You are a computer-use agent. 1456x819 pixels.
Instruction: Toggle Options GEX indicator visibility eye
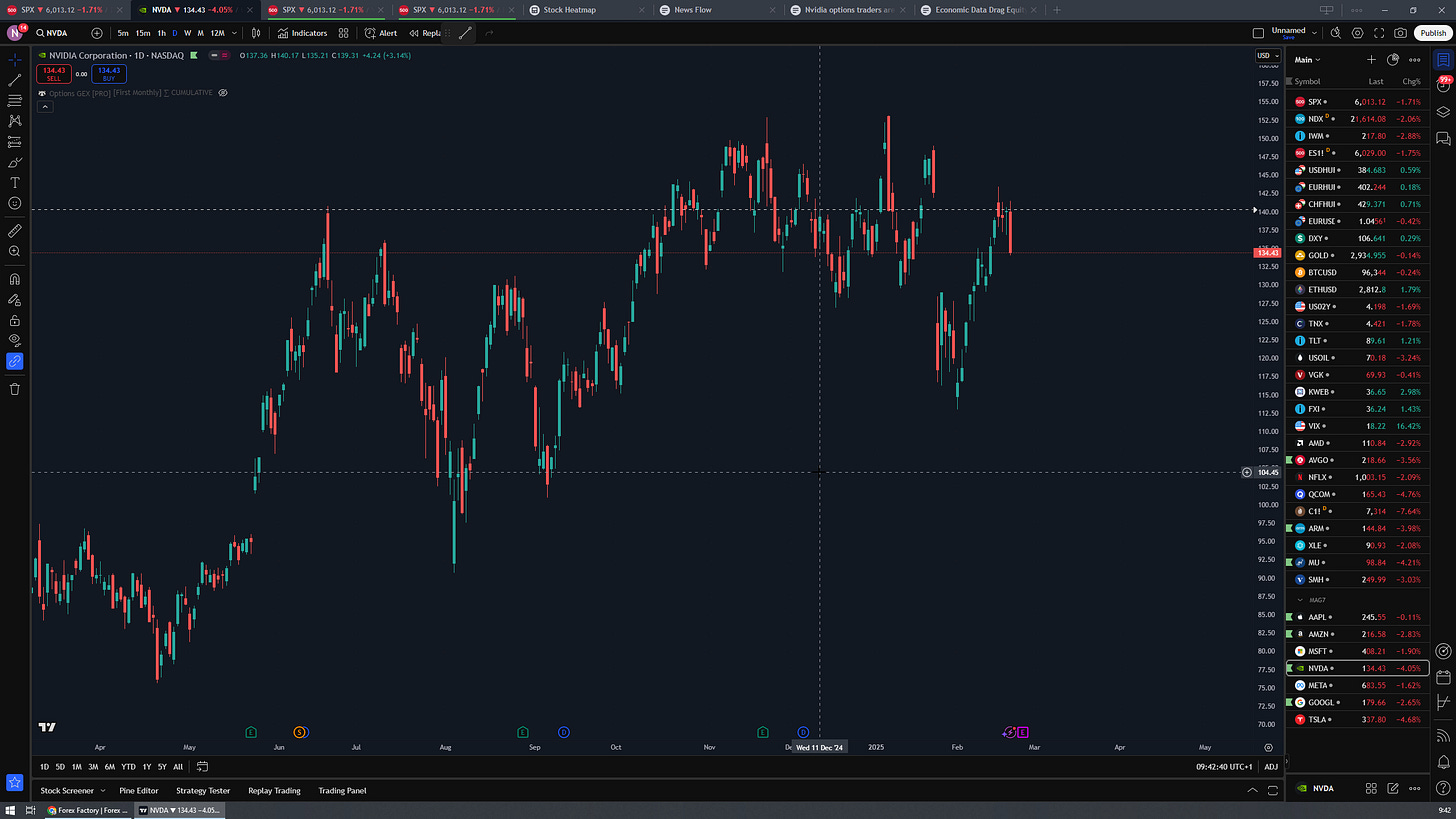[223, 92]
